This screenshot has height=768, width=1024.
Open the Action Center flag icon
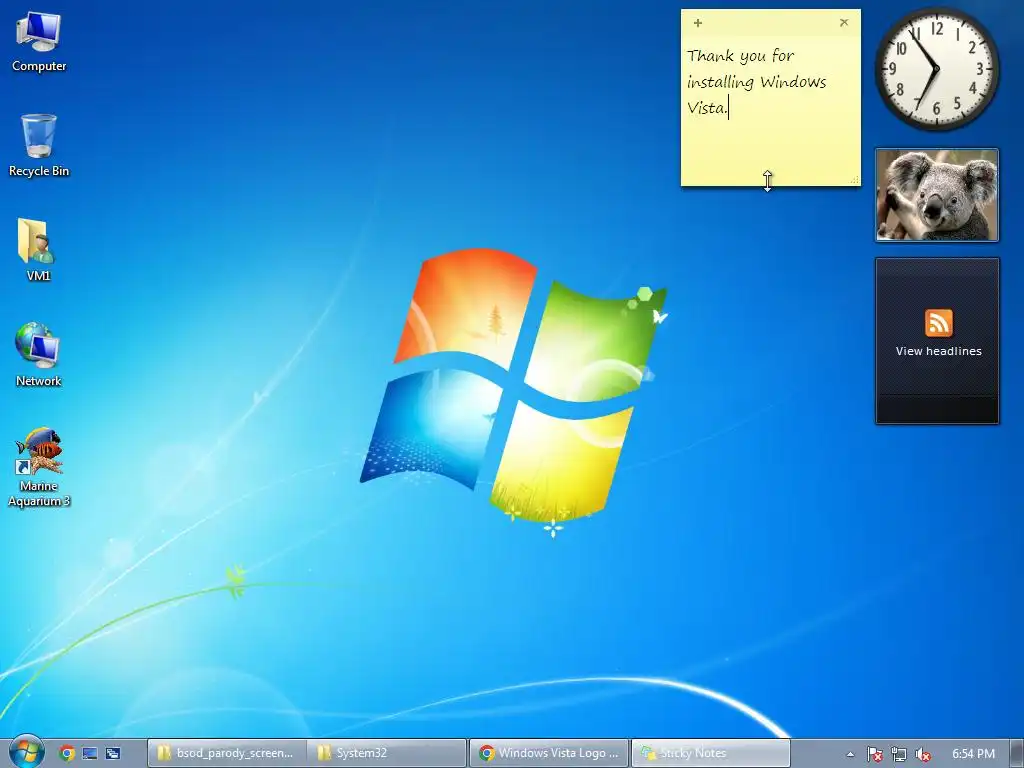pos(874,754)
